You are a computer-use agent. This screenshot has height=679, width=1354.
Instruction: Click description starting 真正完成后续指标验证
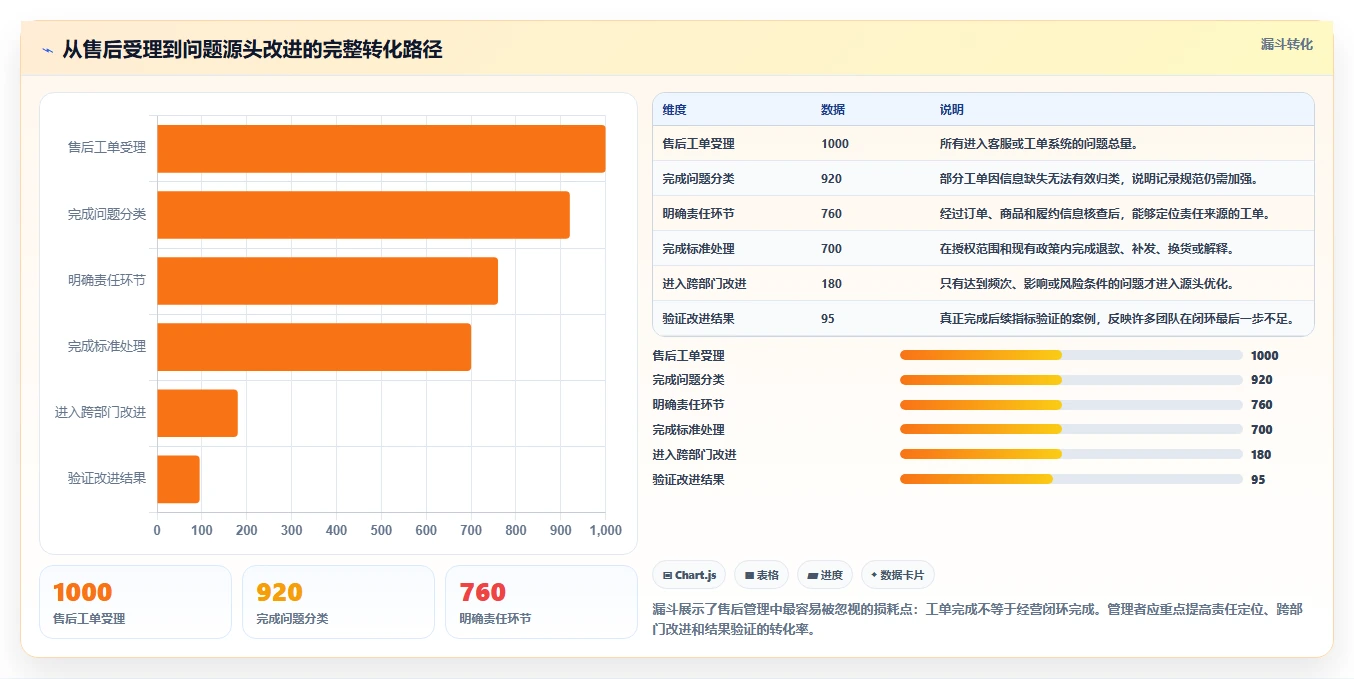point(1118,319)
